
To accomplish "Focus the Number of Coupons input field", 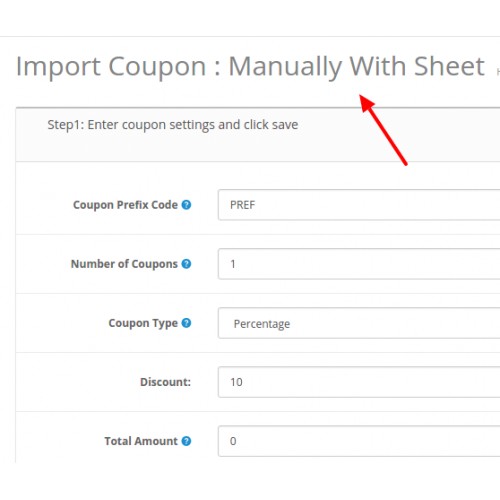I will coord(359,264).
